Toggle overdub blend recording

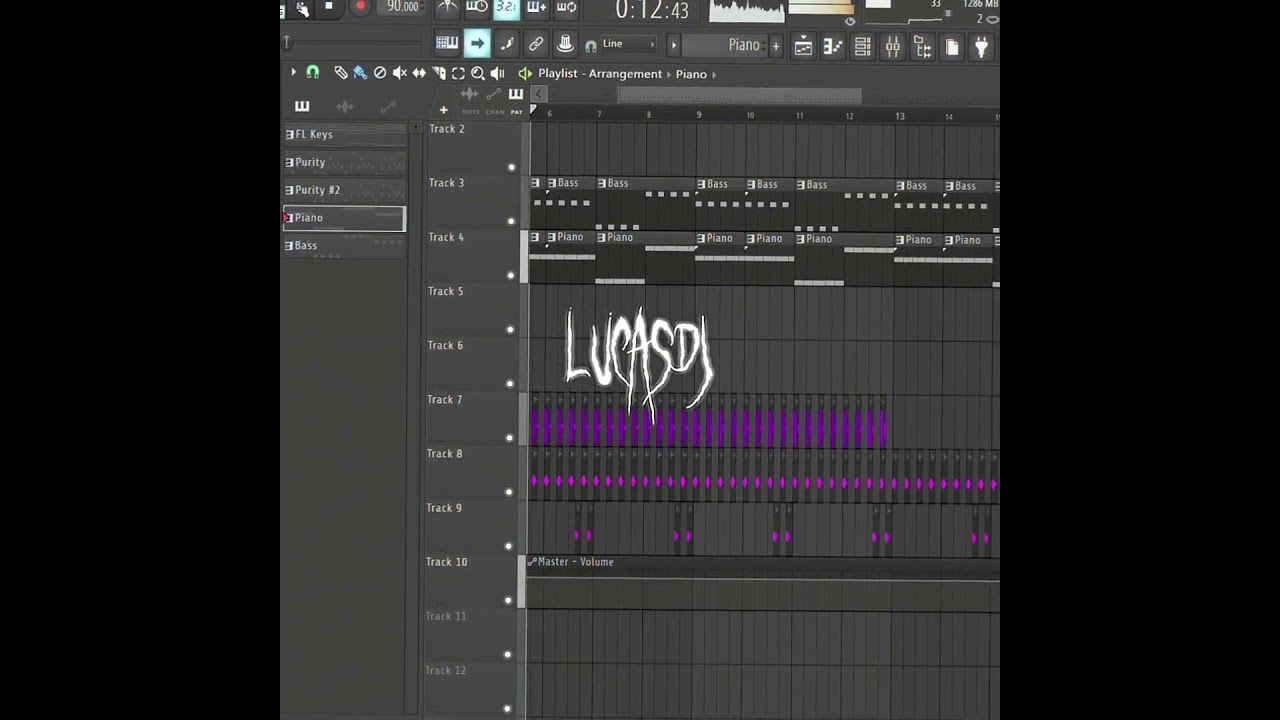(x=536, y=8)
